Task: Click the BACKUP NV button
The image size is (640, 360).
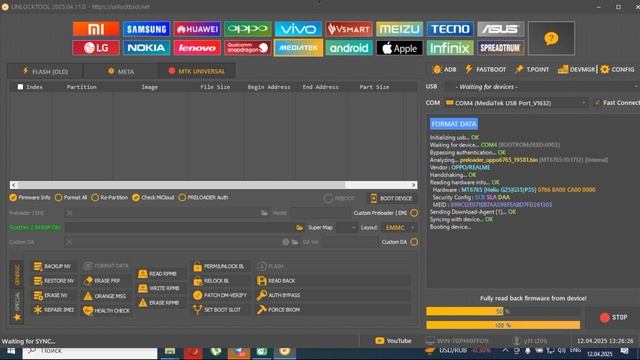Action: [x=53, y=266]
